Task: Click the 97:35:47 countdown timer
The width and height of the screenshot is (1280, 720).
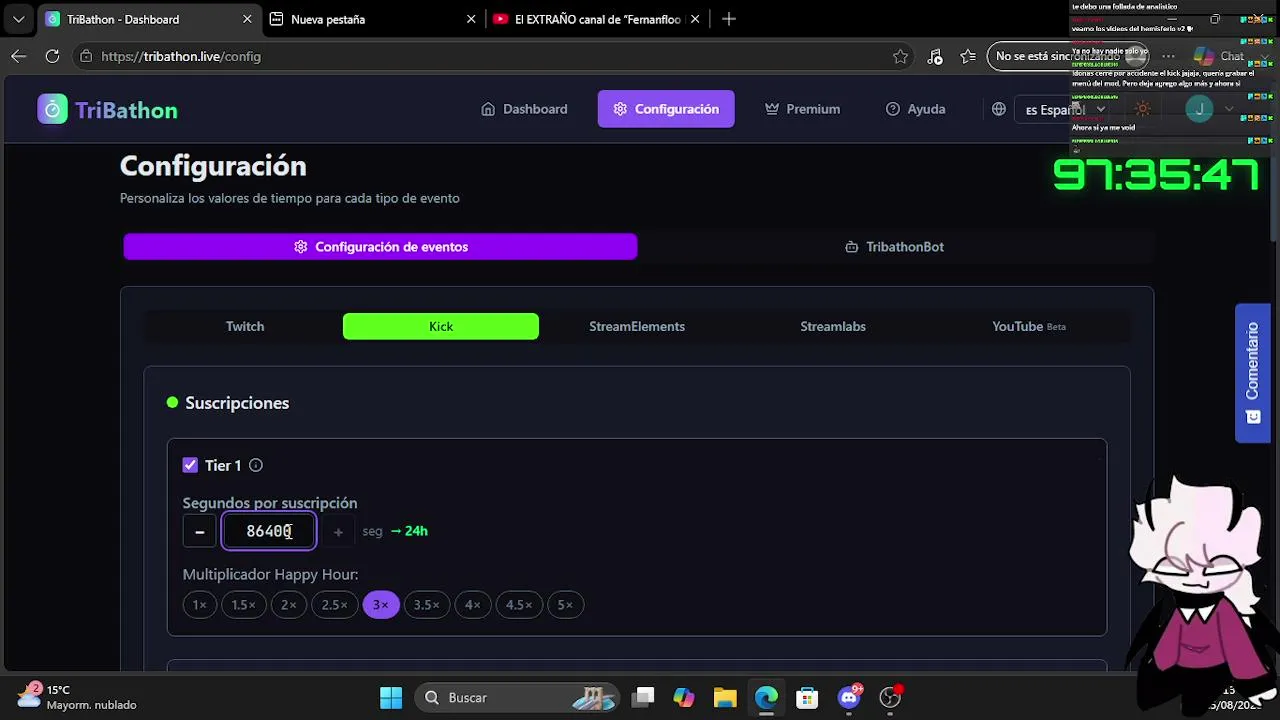Action: pyautogui.click(x=1156, y=175)
